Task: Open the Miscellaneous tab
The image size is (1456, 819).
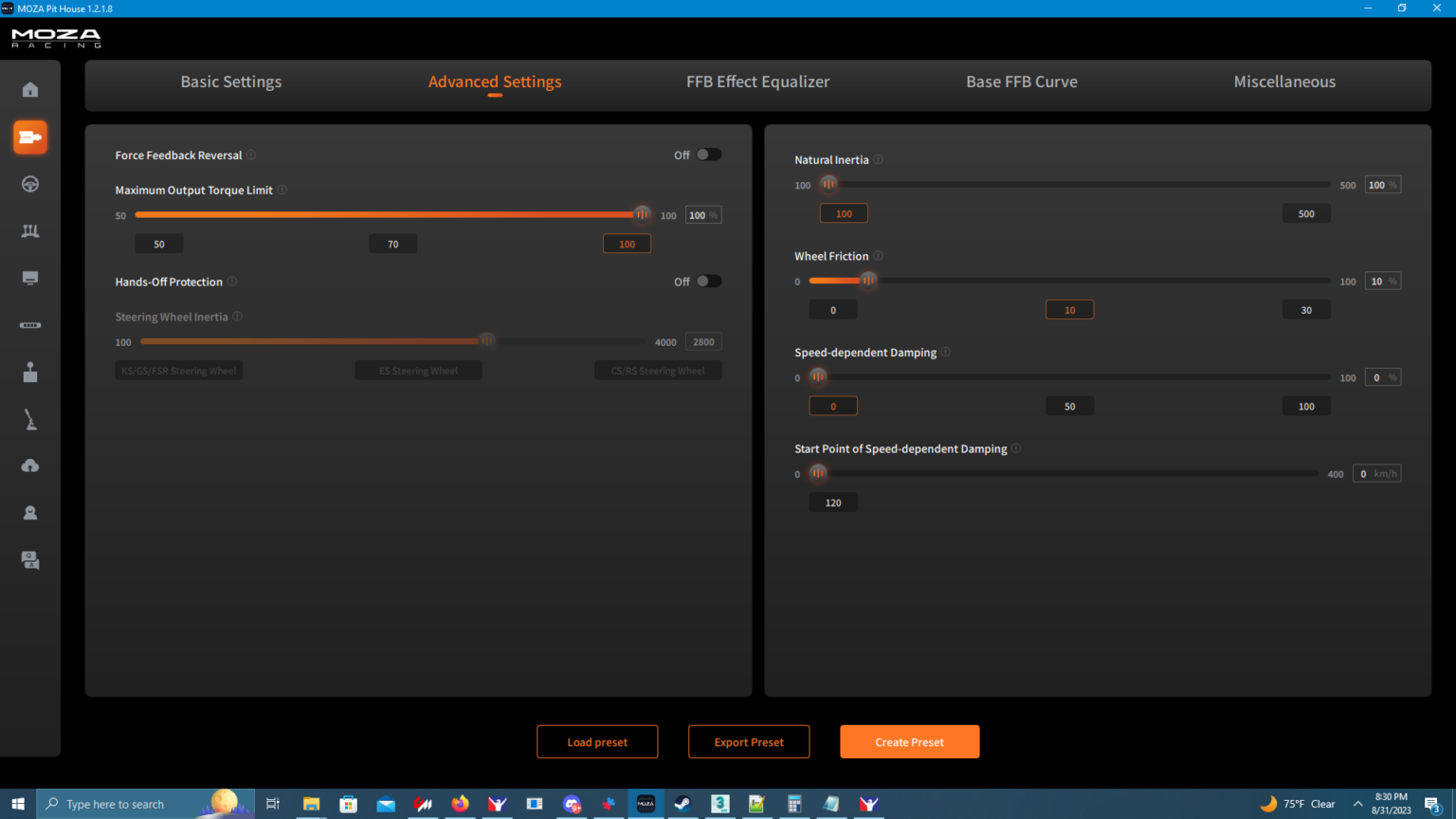Action: click(x=1284, y=82)
